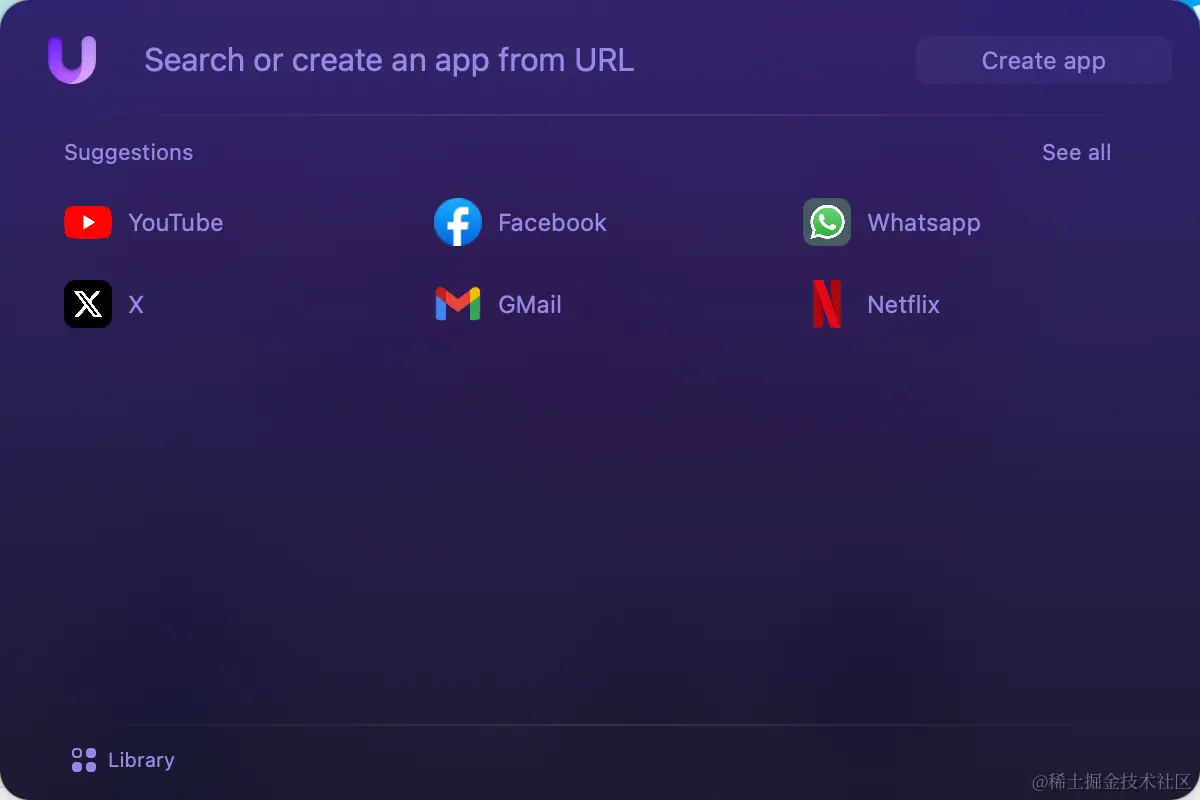Open Library label at bottom
The image size is (1200, 800).
click(x=141, y=760)
